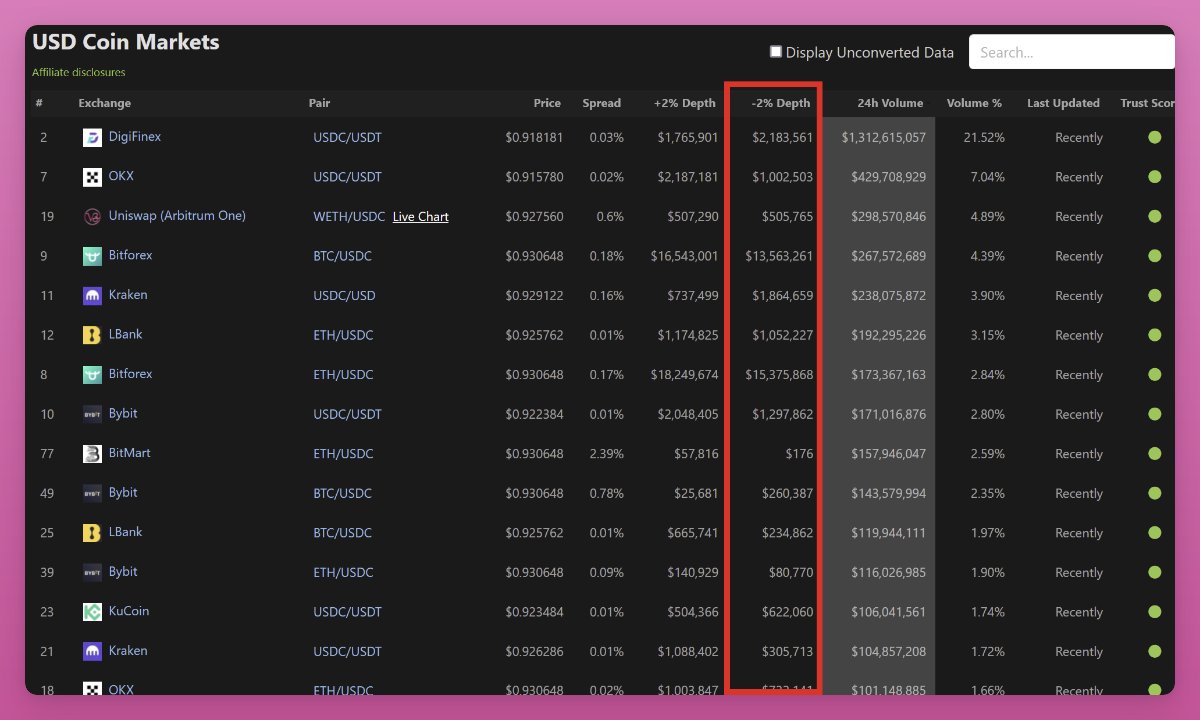Viewport: 1200px width, 720px height.
Task: Click the Uniswap Arbitrum One logo icon
Action: click(x=92, y=217)
